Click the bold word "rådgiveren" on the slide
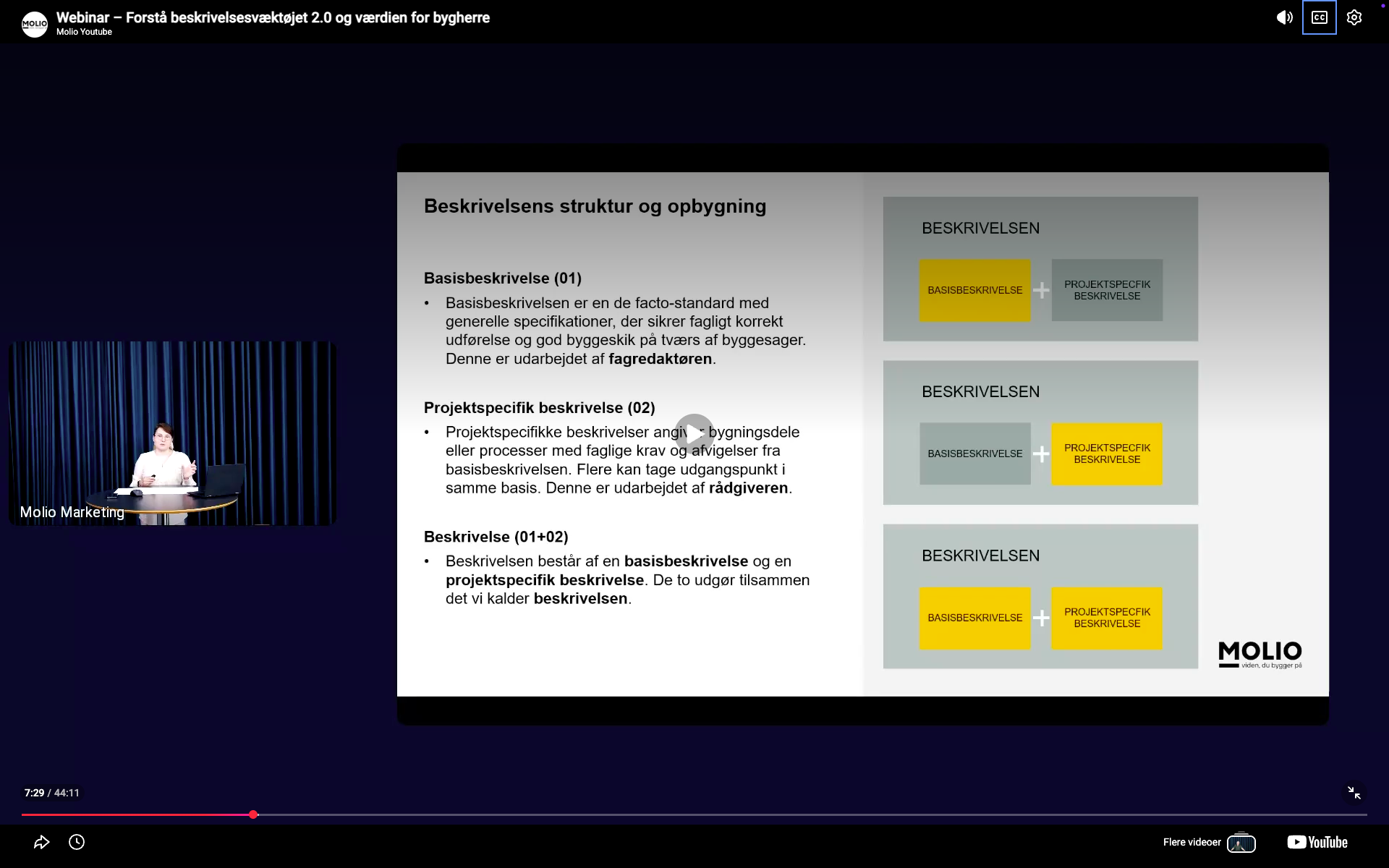Image resolution: width=1389 pixels, height=868 pixels. click(749, 488)
